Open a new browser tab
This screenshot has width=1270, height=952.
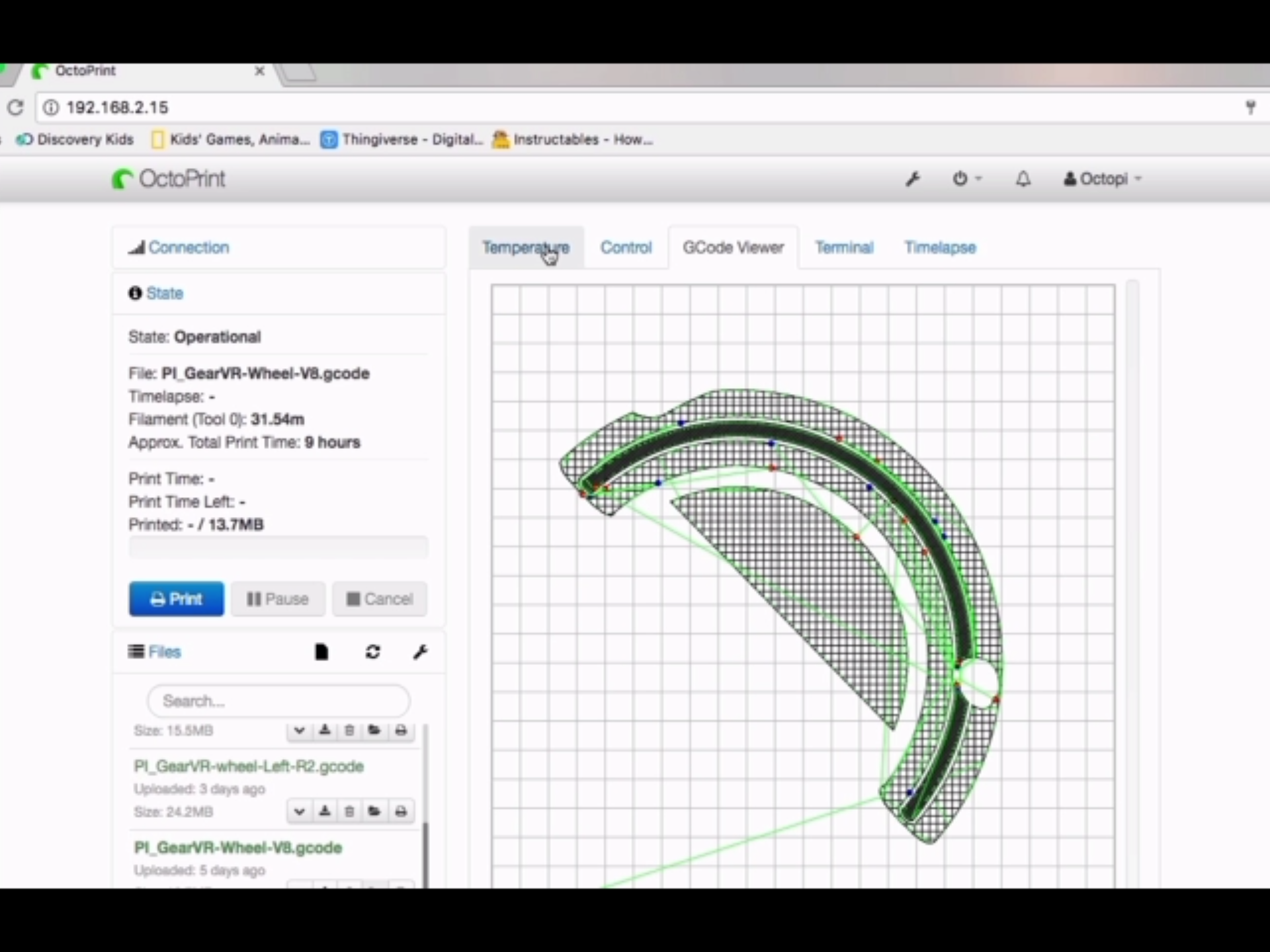[299, 73]
